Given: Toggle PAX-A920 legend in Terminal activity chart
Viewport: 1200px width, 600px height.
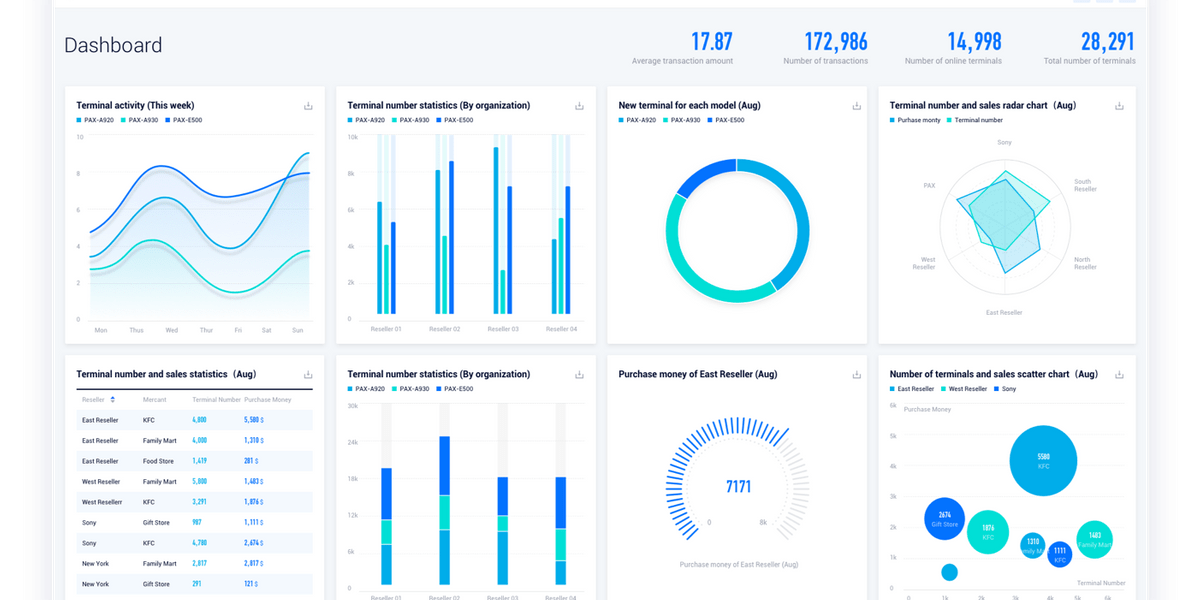Looking at the screenshot, I should coord(94,120).
